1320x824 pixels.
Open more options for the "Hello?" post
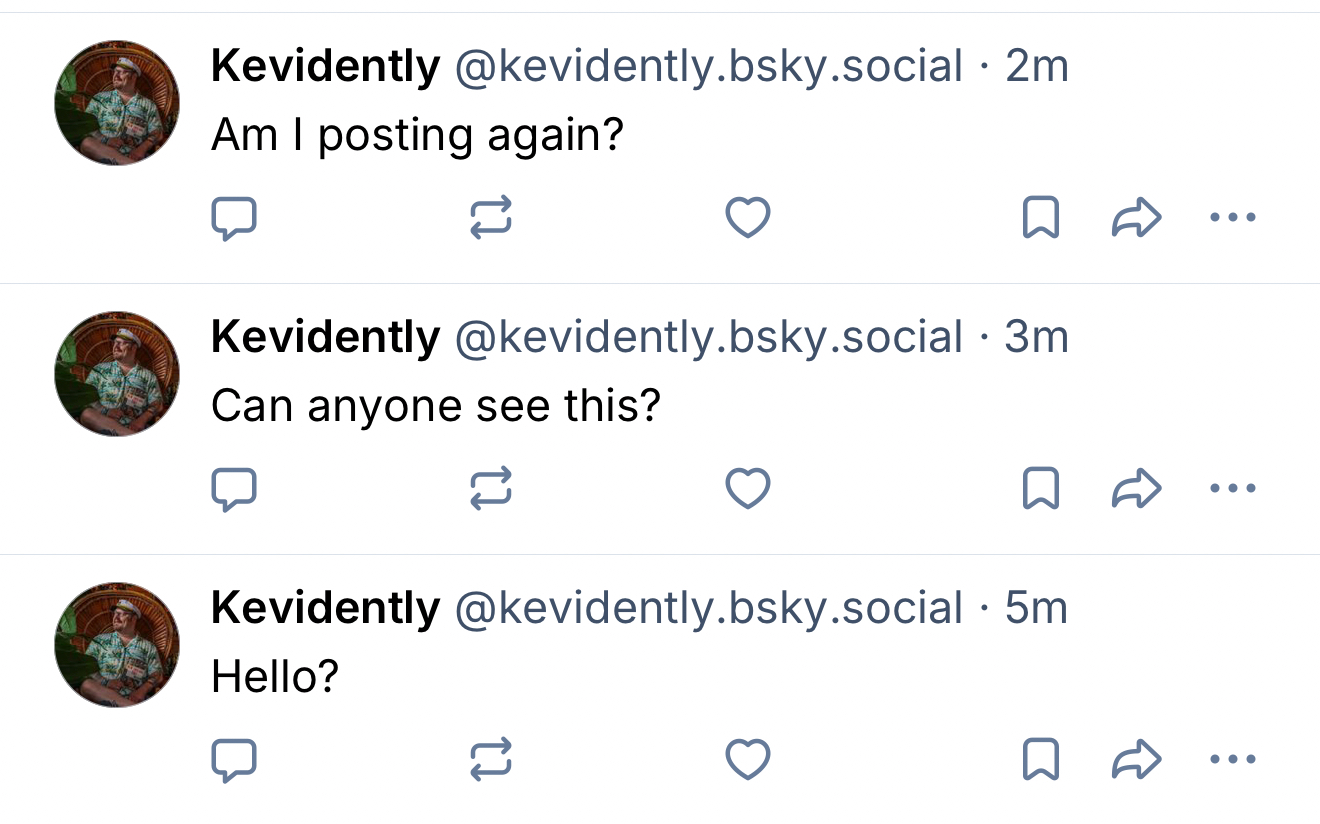(x=1232, y=759)
